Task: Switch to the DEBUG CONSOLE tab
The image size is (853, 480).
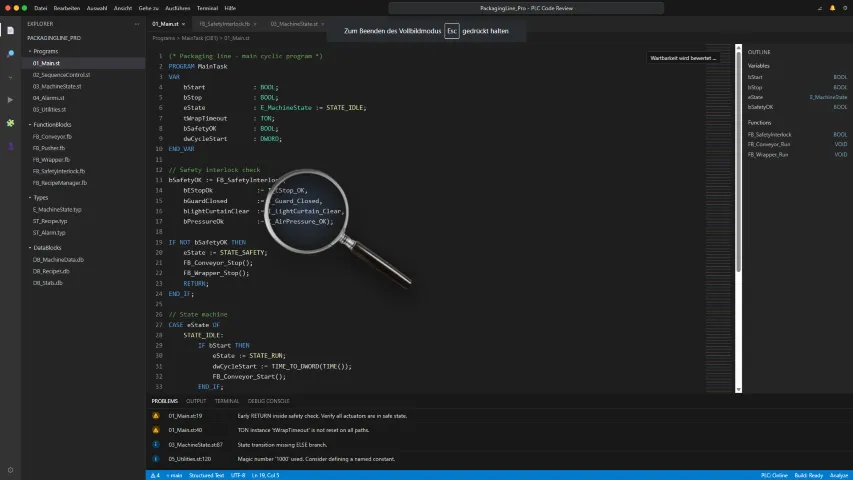Action: (268, 401)
